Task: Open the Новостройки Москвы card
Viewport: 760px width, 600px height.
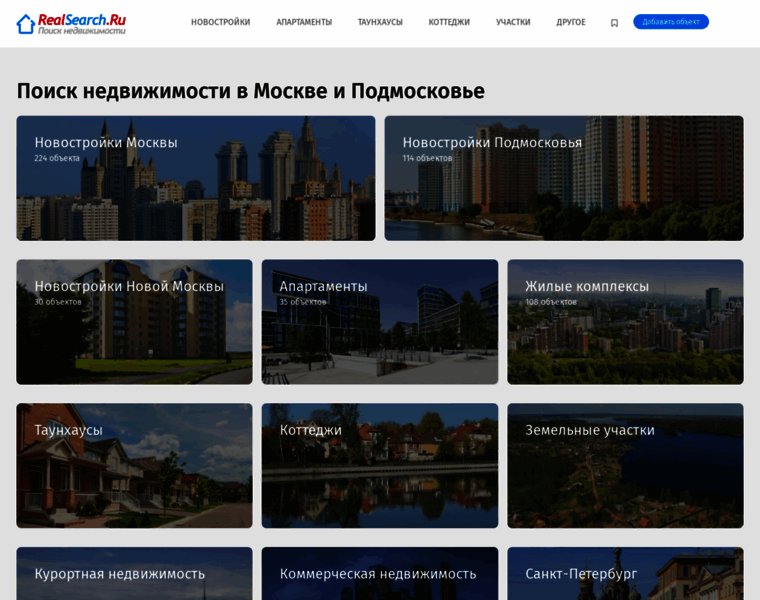Action: 196,178
